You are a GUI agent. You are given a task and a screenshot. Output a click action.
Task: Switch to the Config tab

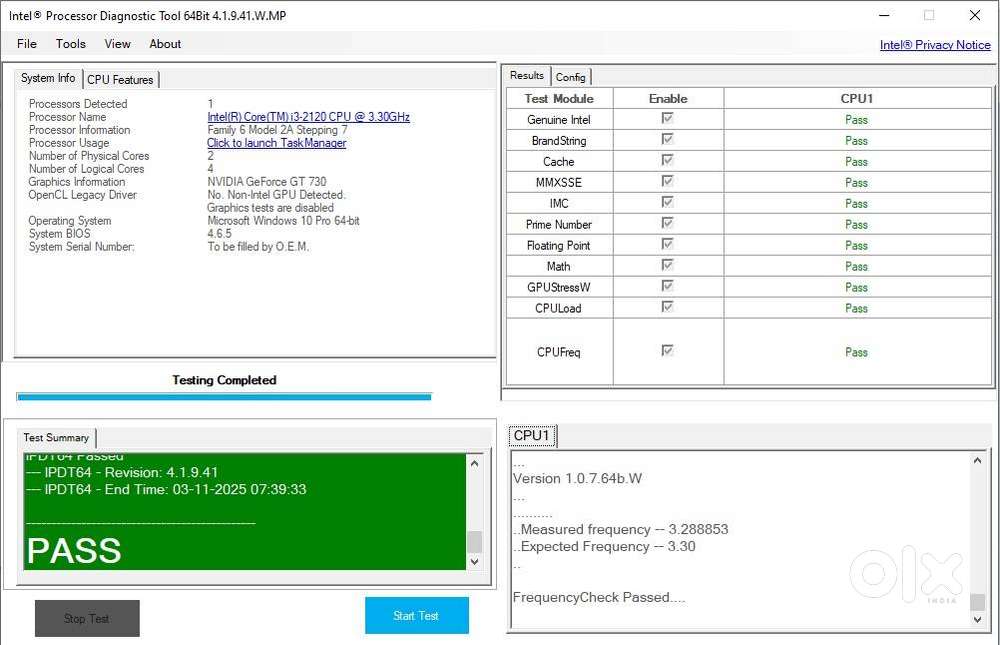(571, 76)
